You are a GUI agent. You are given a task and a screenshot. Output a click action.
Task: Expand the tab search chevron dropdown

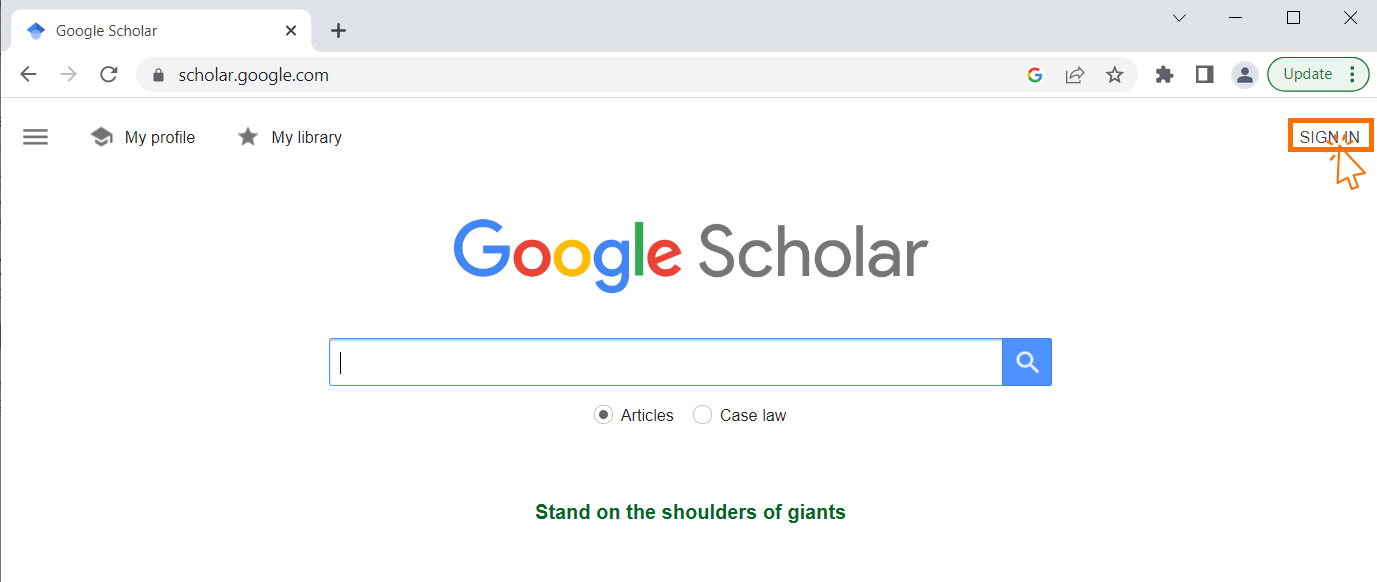tap(1179, 18)
